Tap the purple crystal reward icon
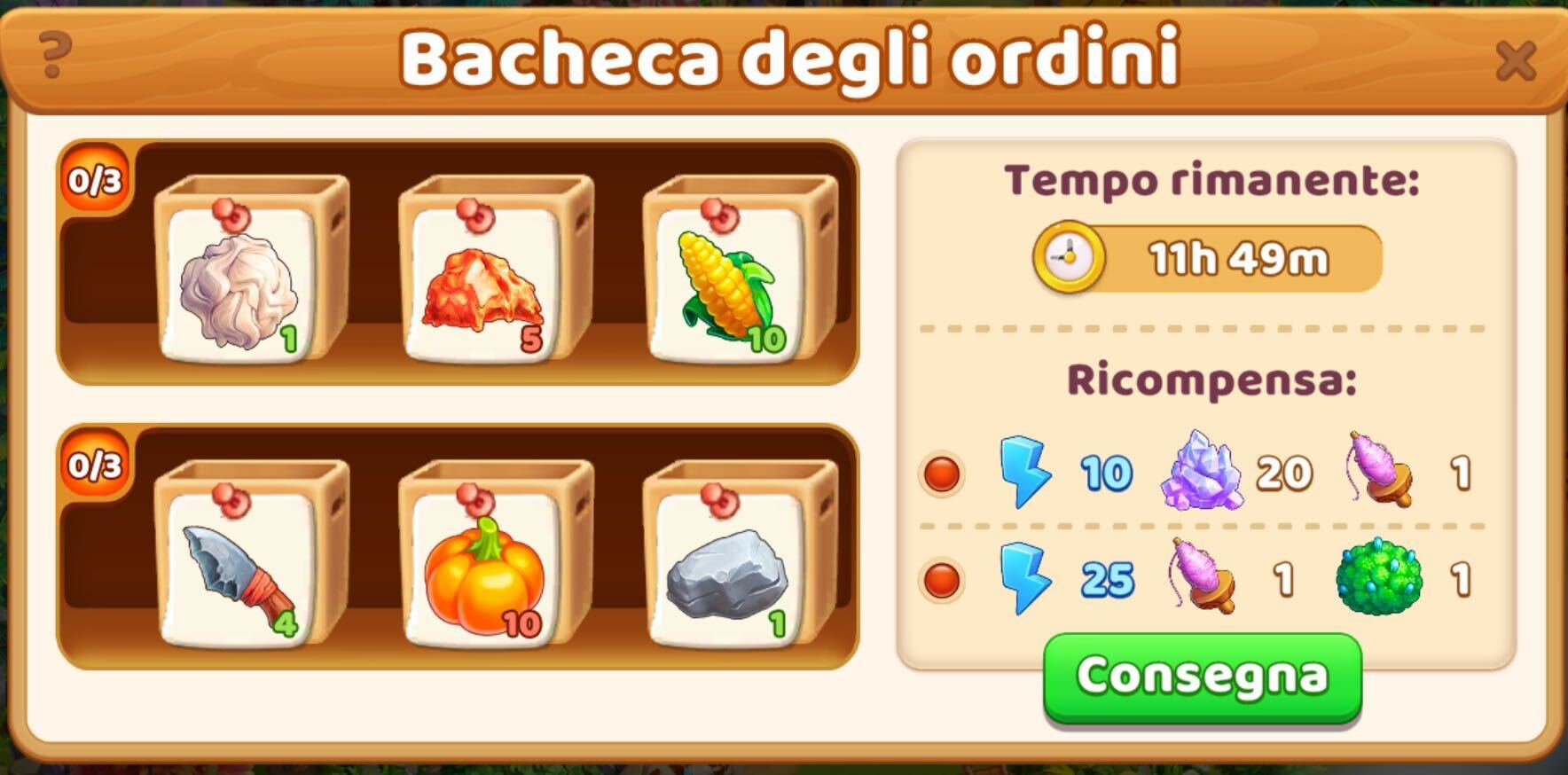 coord(1201,471)
